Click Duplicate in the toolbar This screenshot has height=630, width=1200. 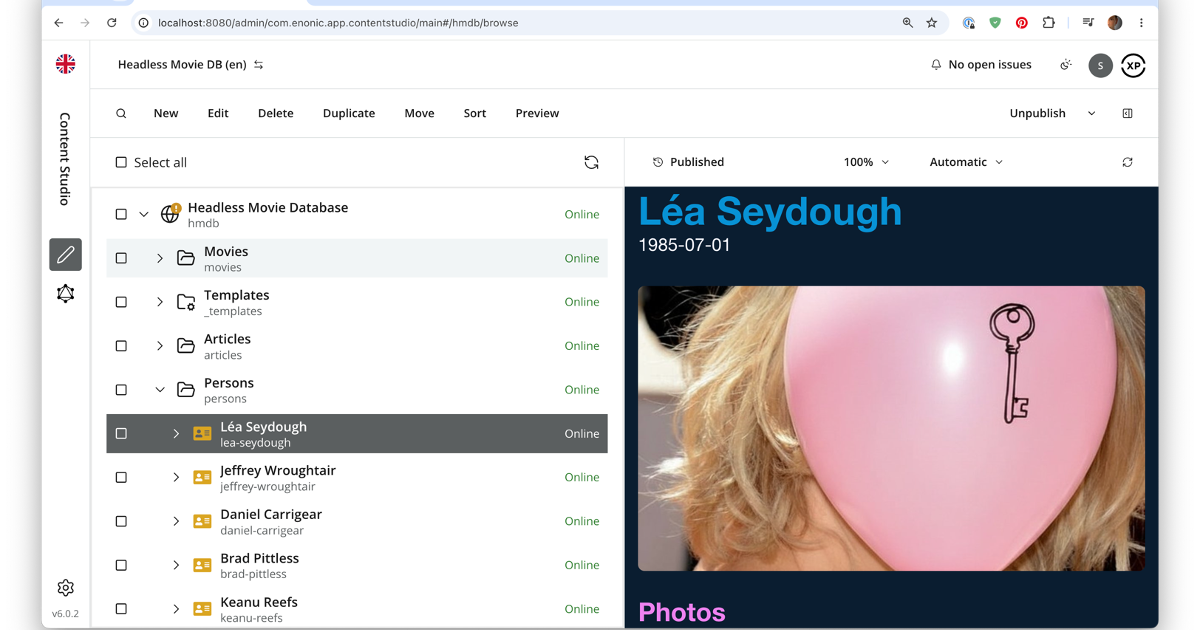[349, 113]
